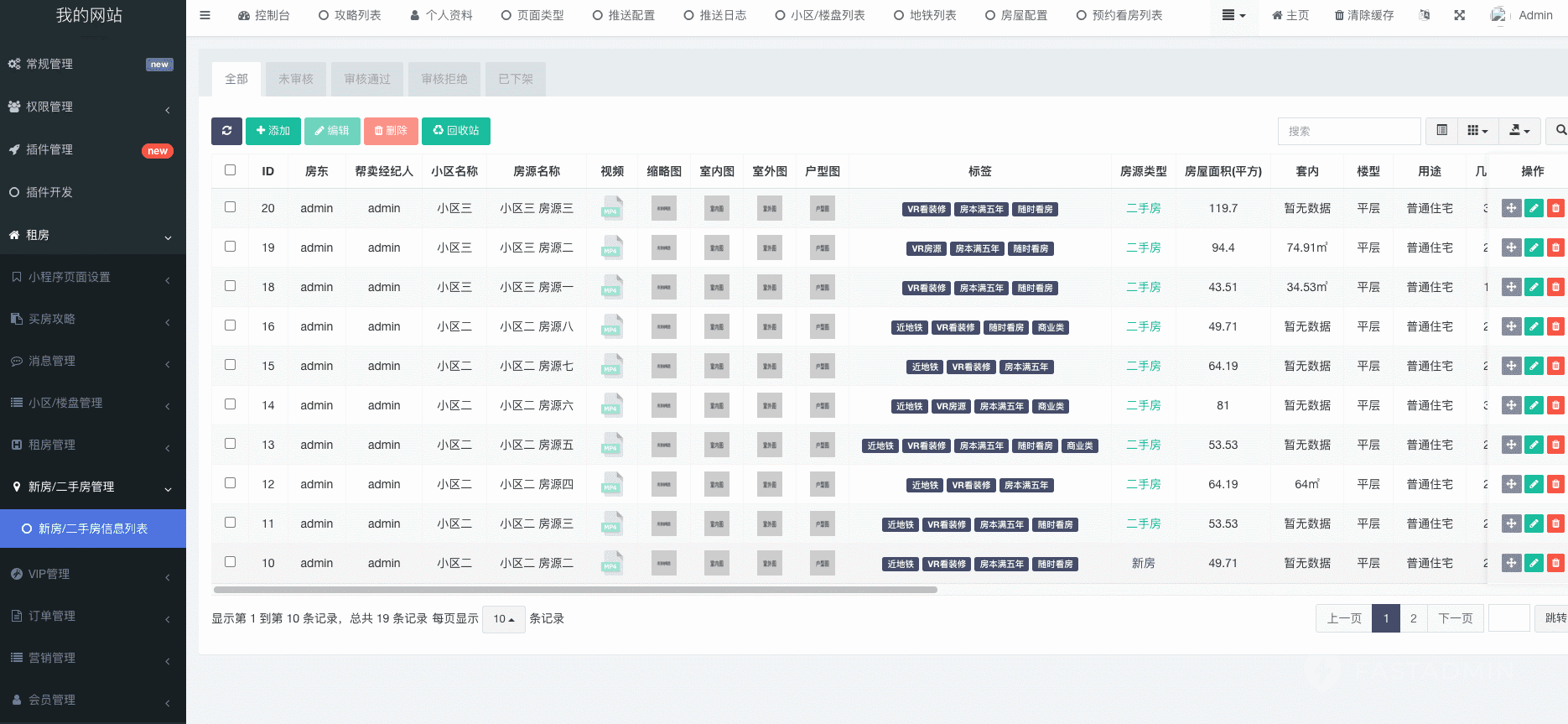Toggle table card view icon
The height and width of the screenshot is (724, 1568).
pyautogui.click(x=1442, y=131)
